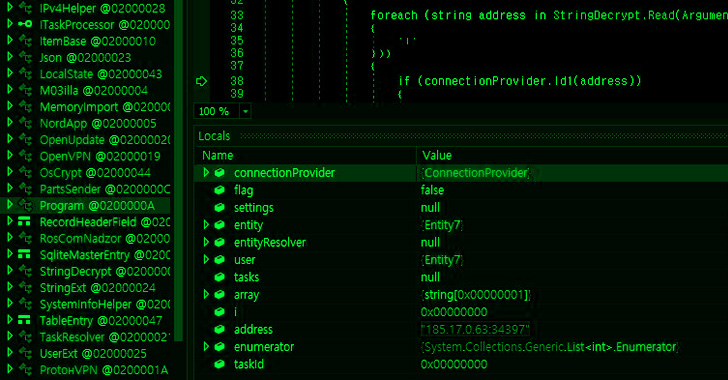728x380 pixels.
Task: Expand the enumerator local variable
Action: (206, 347)
